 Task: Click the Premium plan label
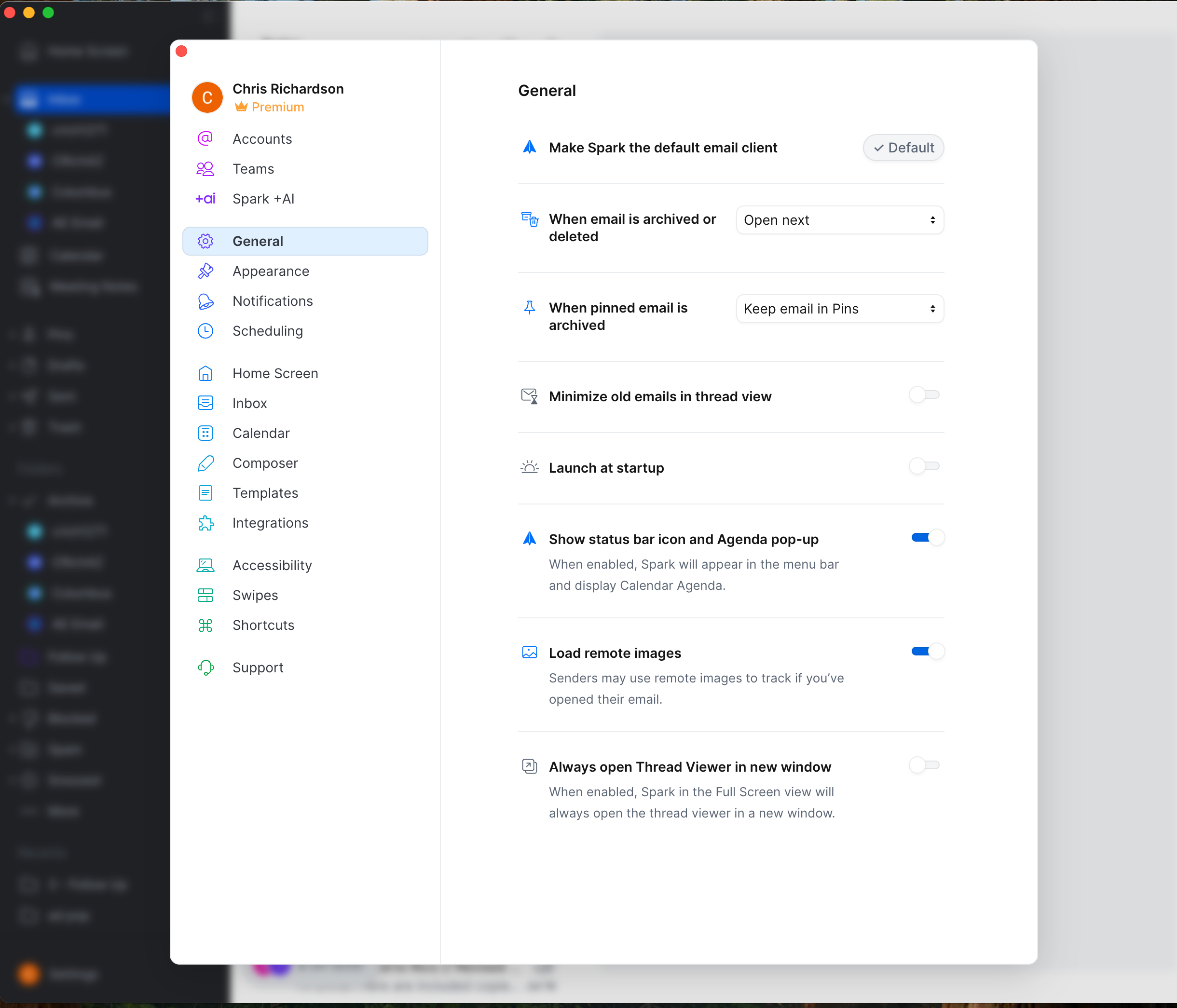(x=277, y=107)
